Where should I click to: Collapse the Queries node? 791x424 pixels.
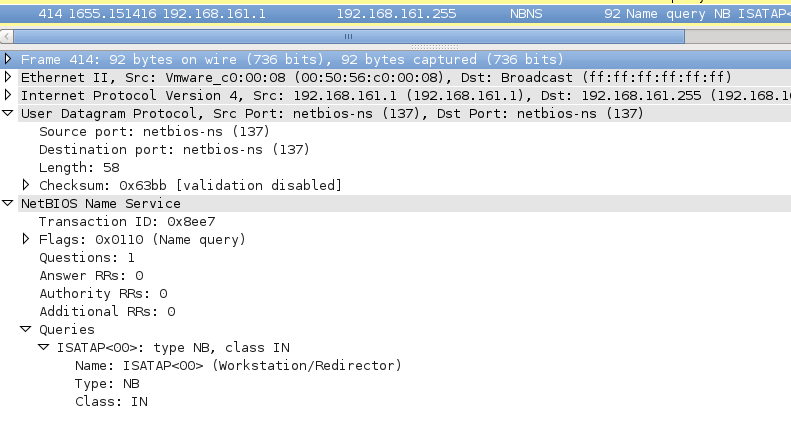(x=27, y=330)
